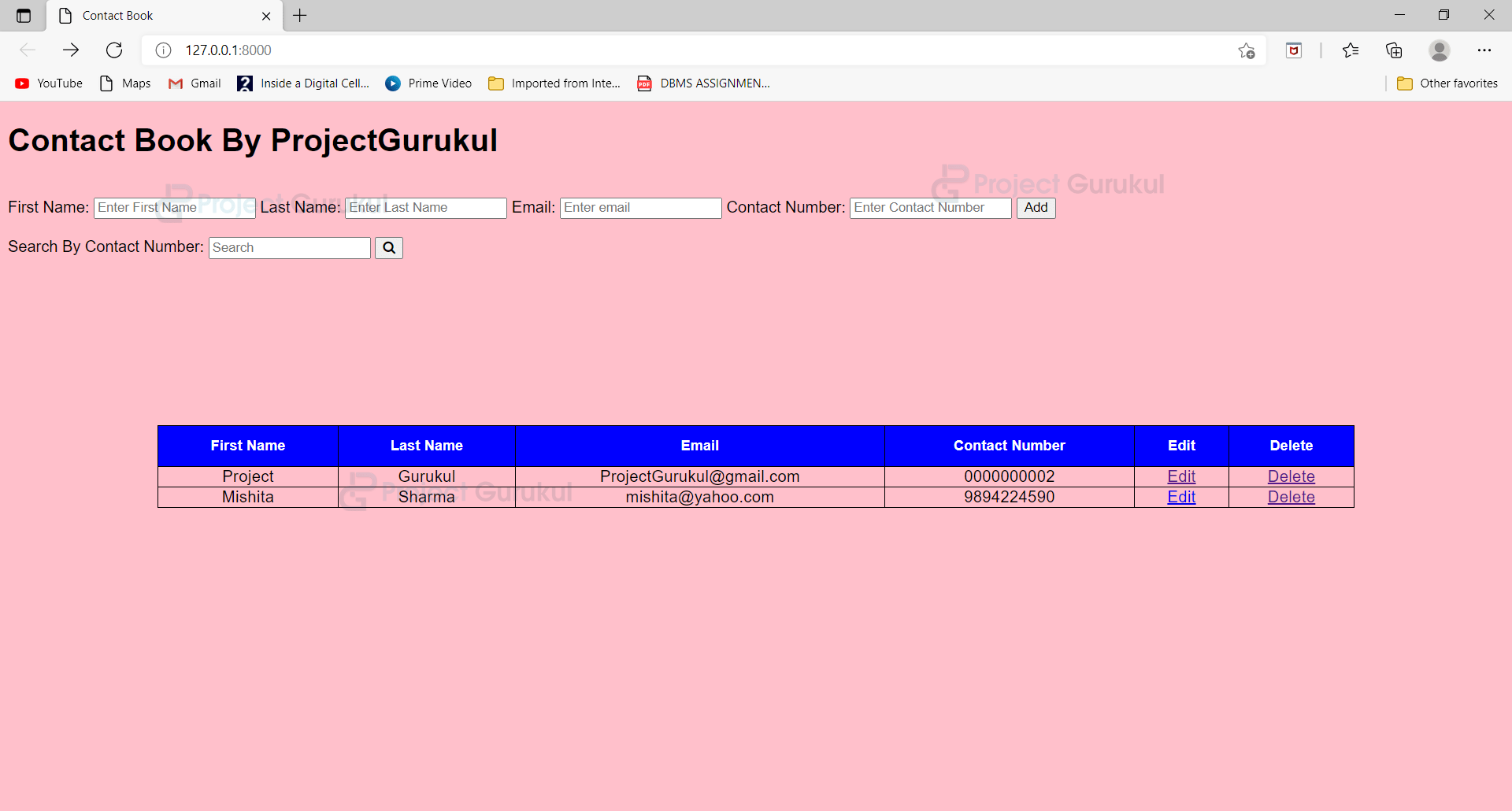Open Gmail from the favorites bar
This screenshot has width=1512, height=811.
pyautogui.click(x=194, y=83)
